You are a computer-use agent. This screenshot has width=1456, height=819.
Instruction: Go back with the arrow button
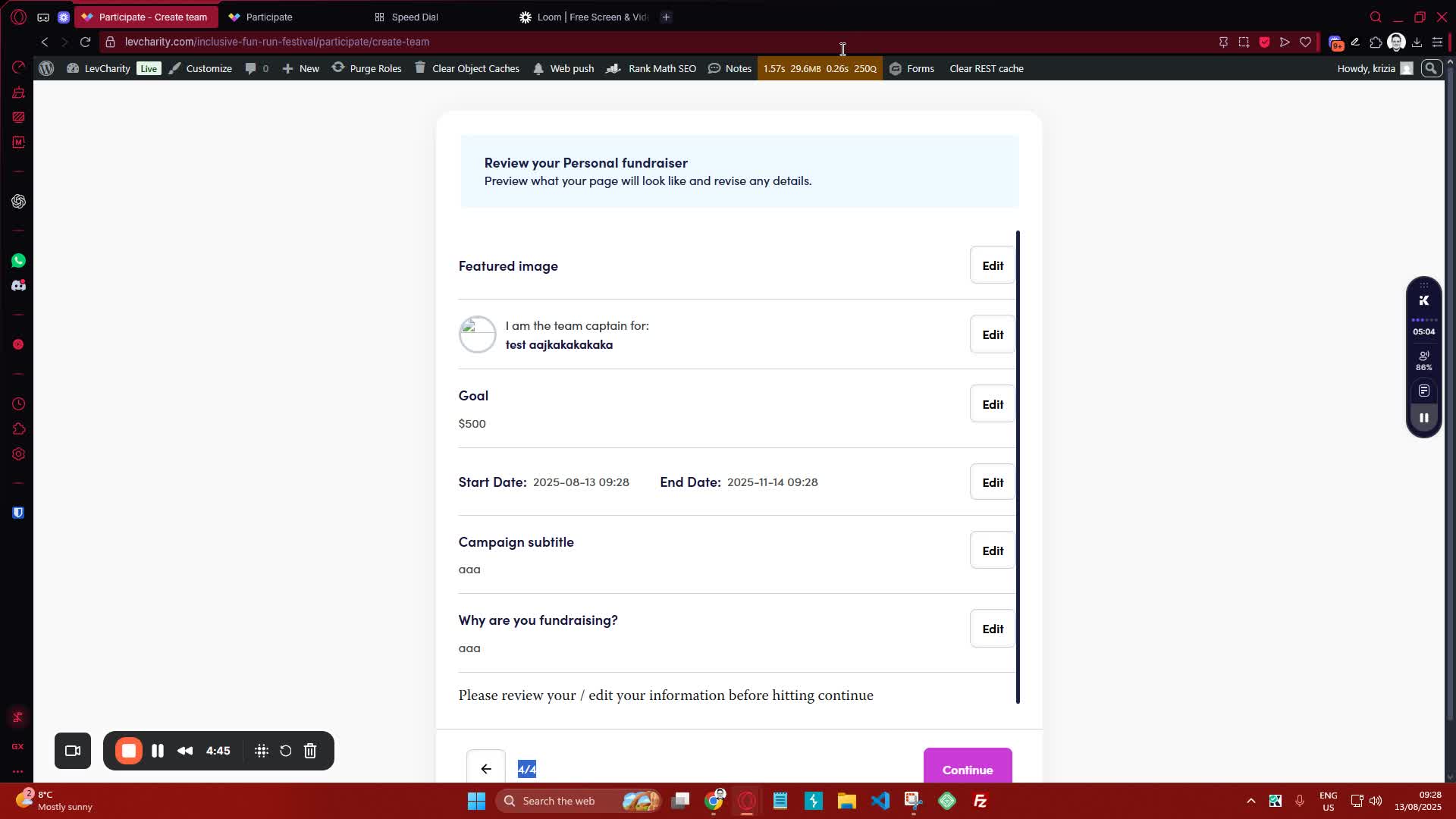[x=486, y=769]
